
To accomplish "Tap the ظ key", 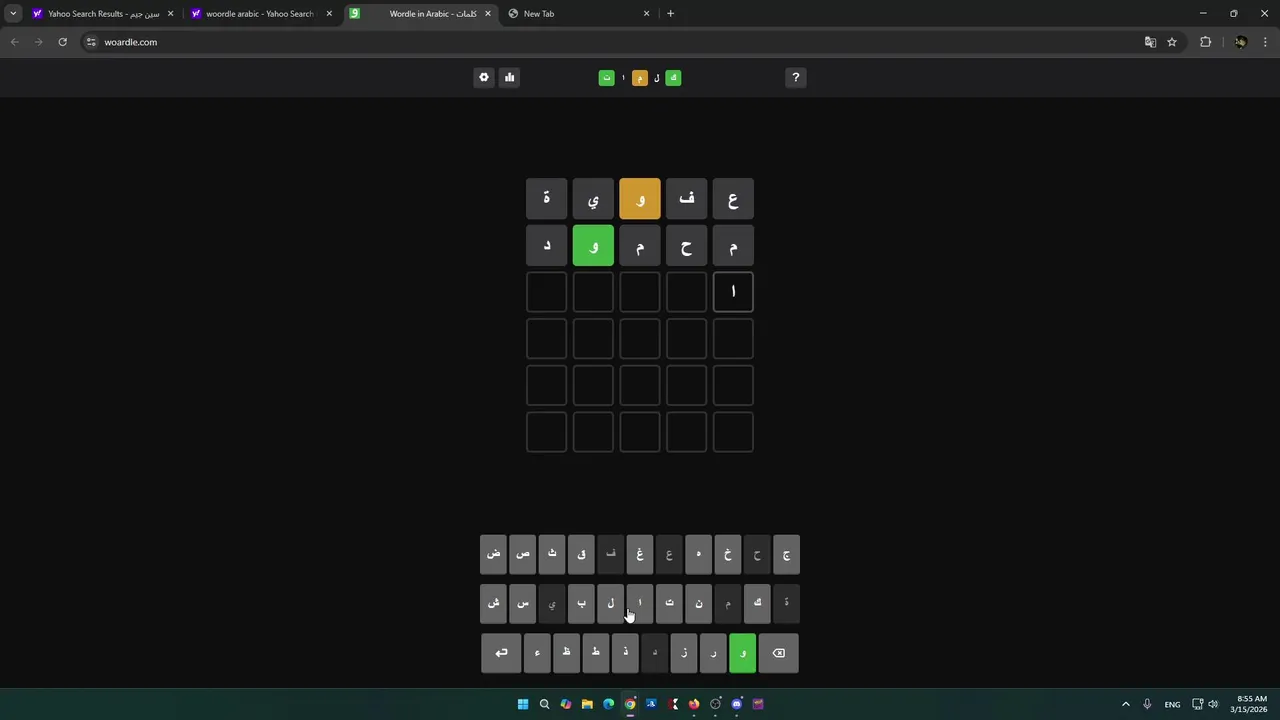I will tap(566, 653).
